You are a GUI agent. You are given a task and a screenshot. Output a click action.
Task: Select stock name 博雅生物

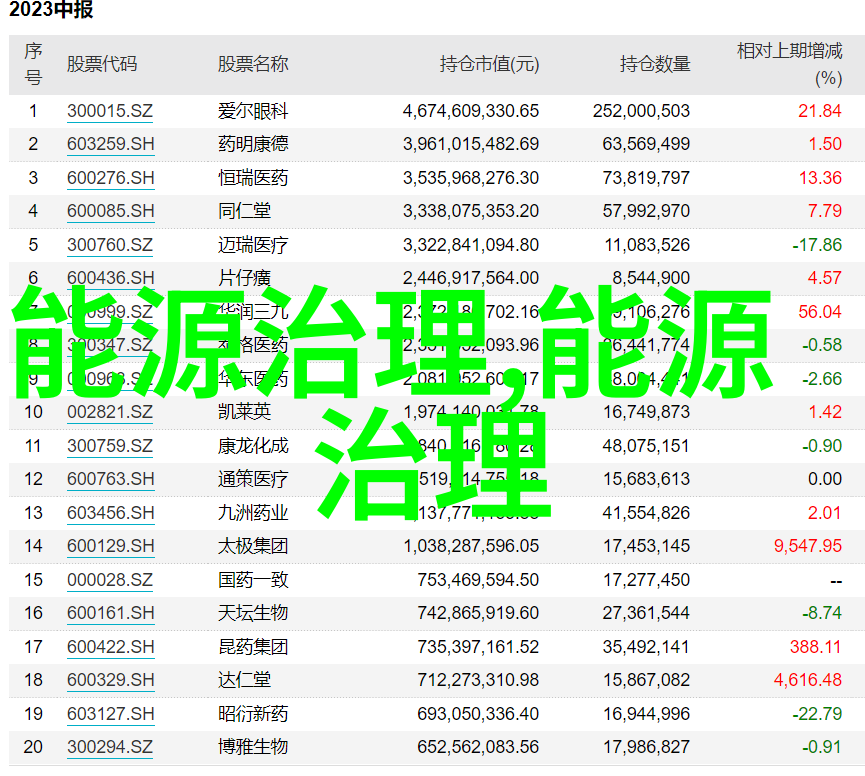253,747
